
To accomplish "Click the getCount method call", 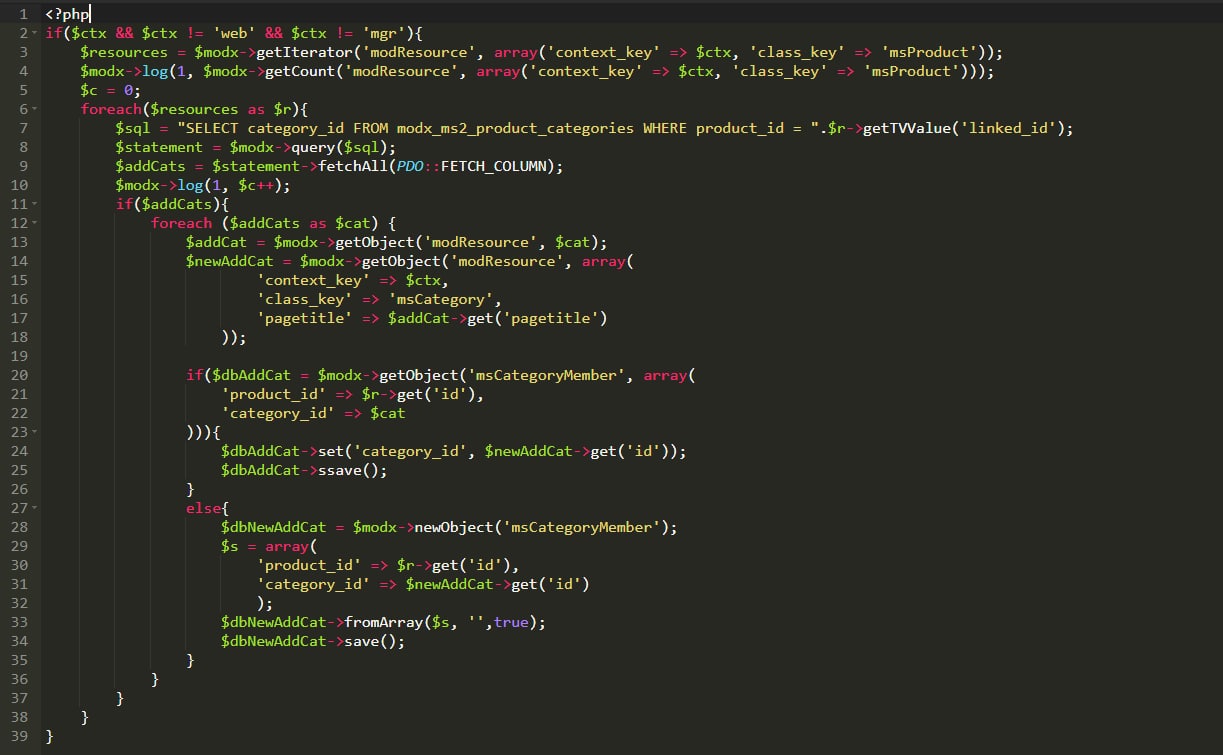I will (301, 71).
